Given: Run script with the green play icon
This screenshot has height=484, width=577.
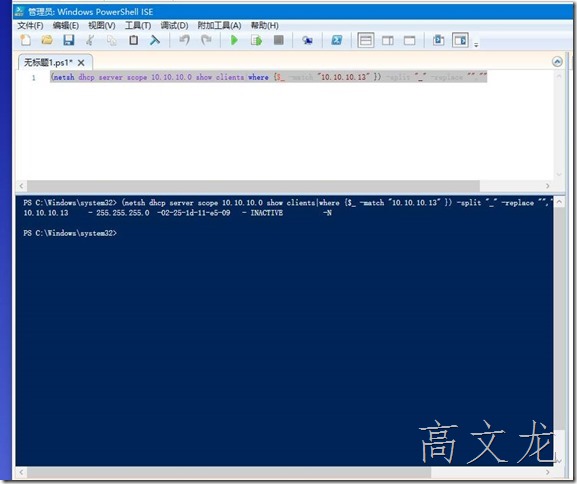Looking at the screenshot, I should [234, 40].
